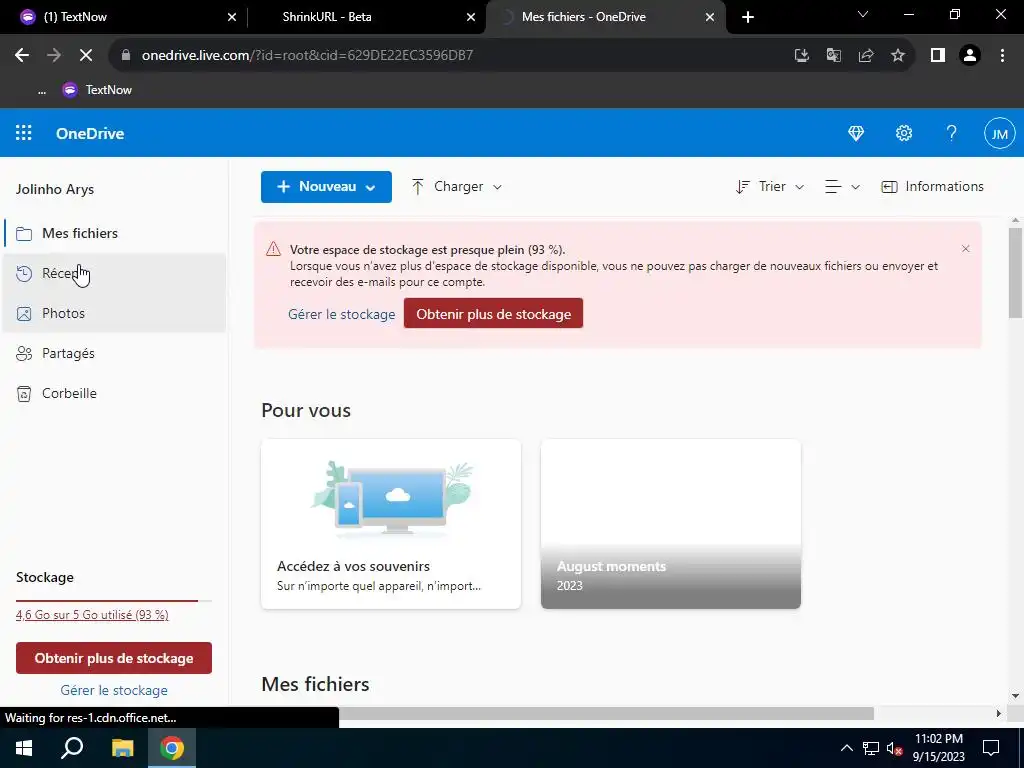Click the Premium diamond icon
The height and width of the screenshot is (768, 1024).
[x=856, y=133]
